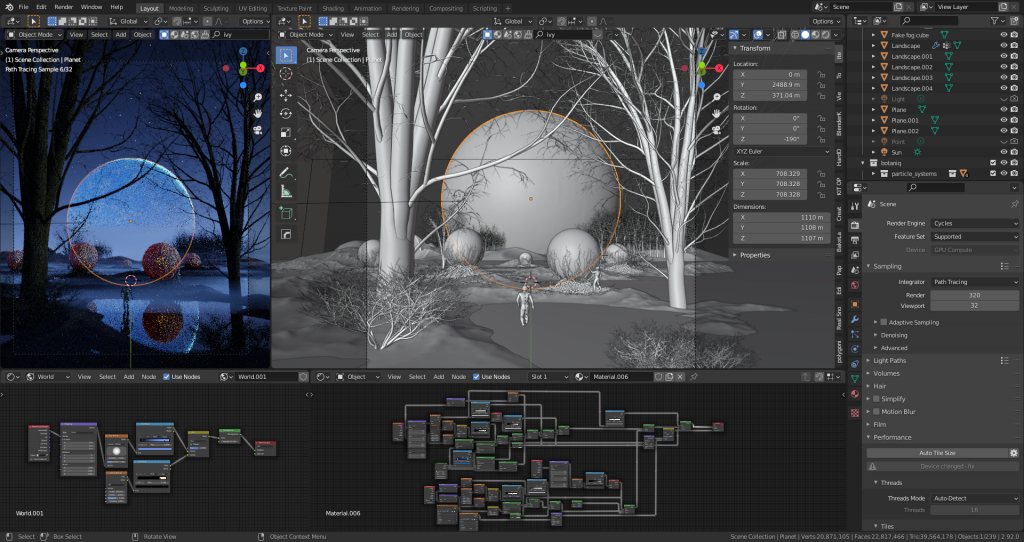The image size is (1024, 542).
Task: Open the Render properties tab
Action: coord(855,225)
